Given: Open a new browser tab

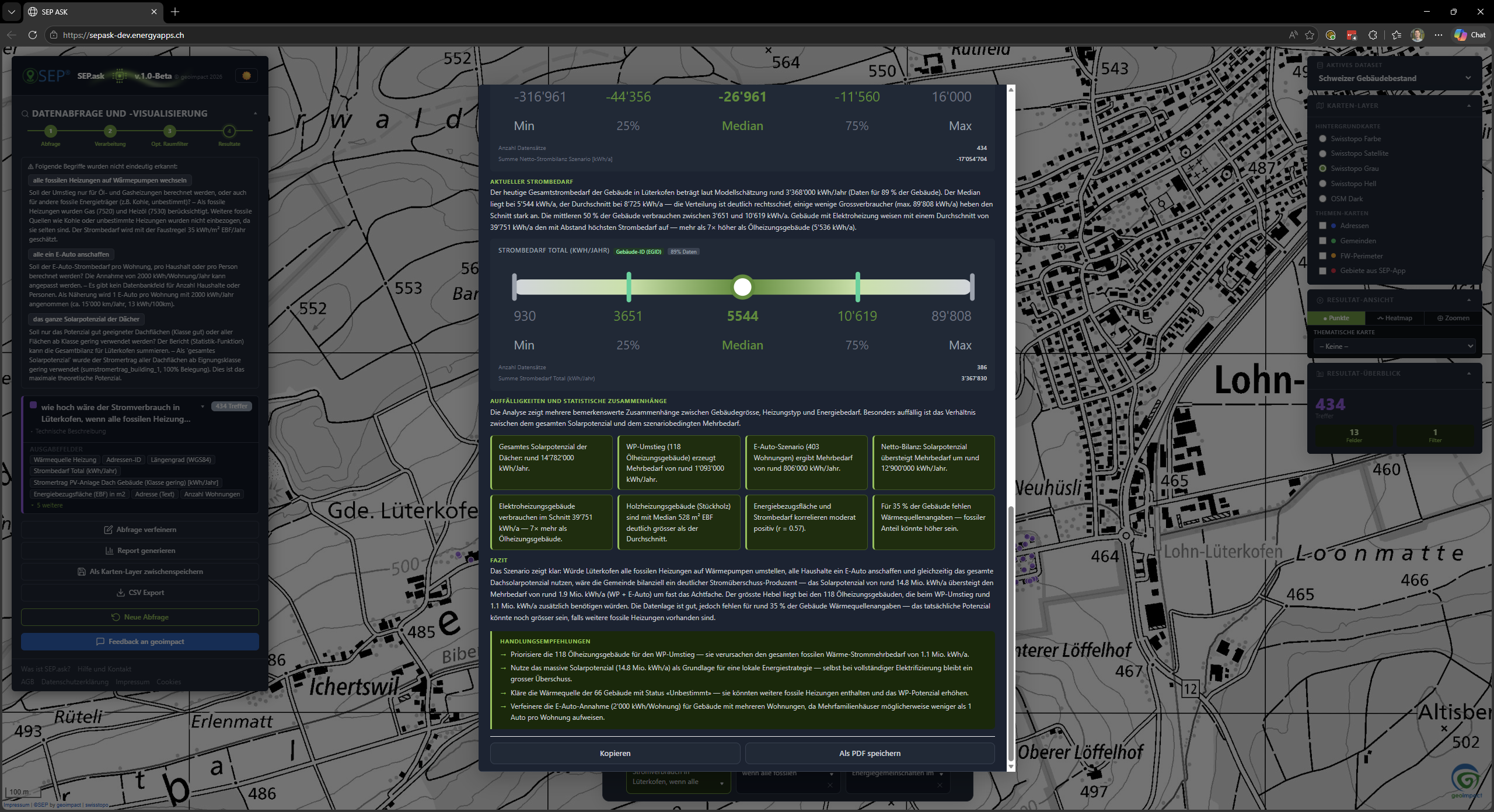Looking at the screenshot, I should [175, 12].
